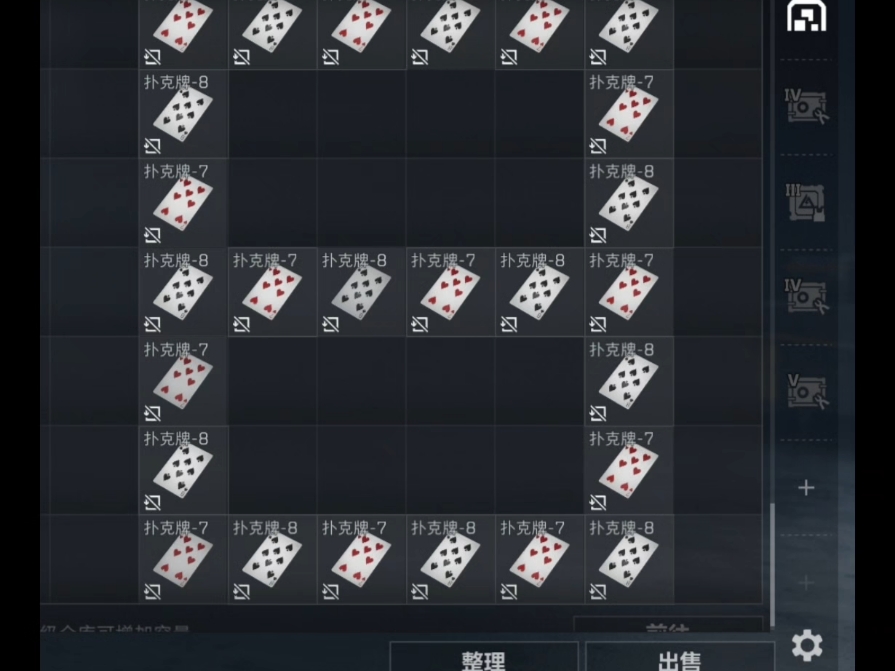Select the IV storage box below the III box
The width and height of the screenshot is (895, 671).
807,297
